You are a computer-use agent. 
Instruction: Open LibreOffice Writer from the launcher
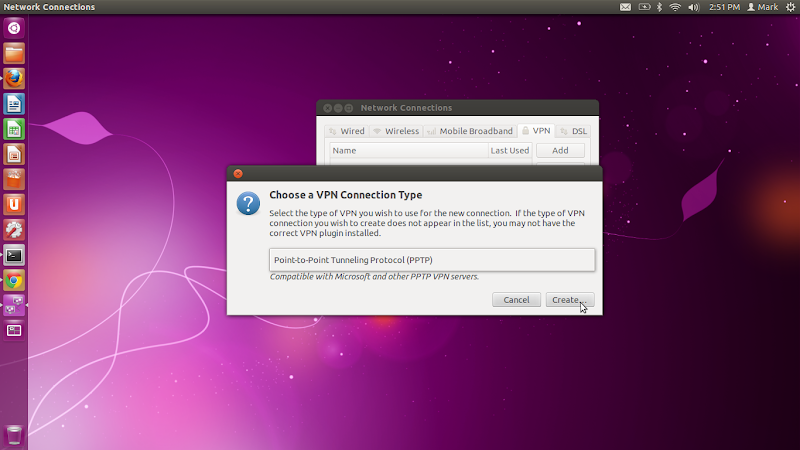14,104
